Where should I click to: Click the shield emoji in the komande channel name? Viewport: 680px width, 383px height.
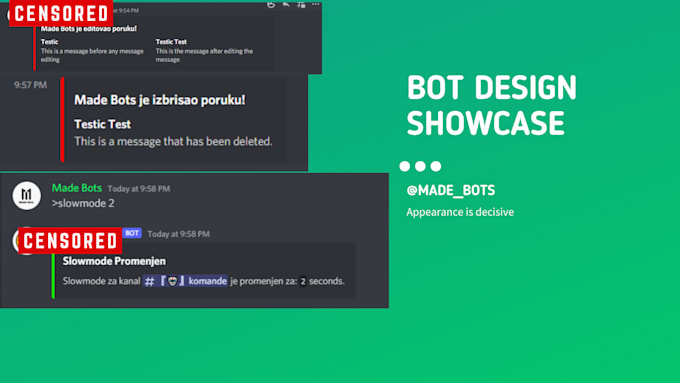(173, 281)
